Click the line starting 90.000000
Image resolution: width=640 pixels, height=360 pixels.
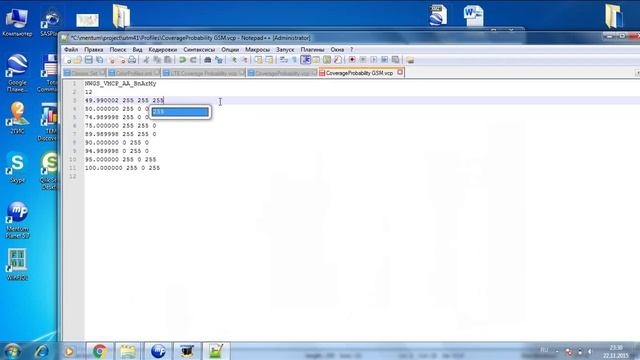(117, 142)
